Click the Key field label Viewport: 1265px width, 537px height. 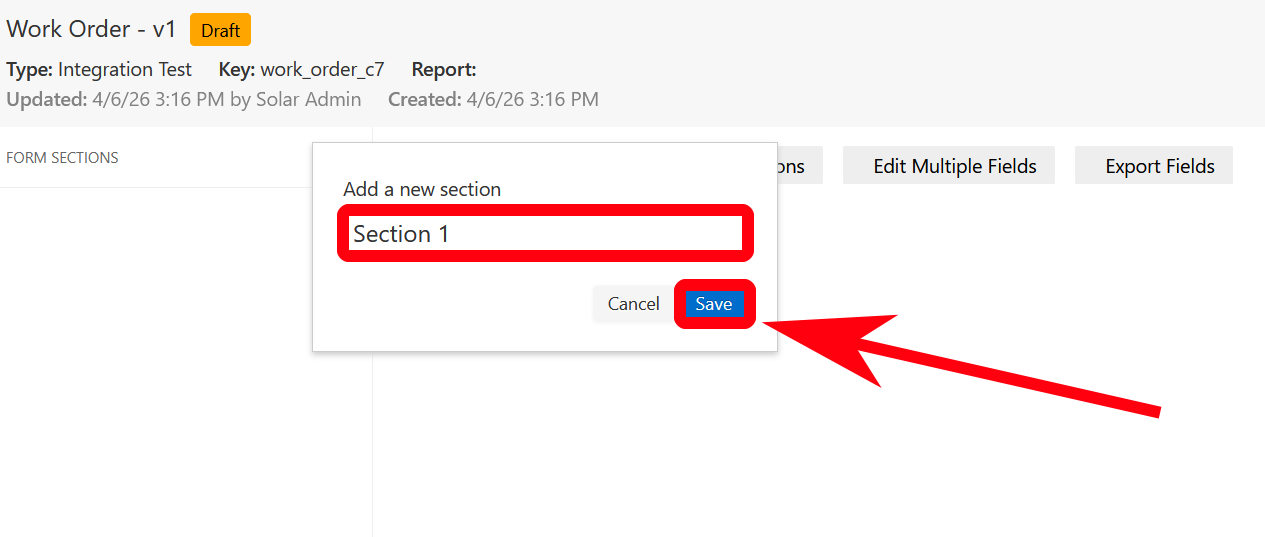237,70
